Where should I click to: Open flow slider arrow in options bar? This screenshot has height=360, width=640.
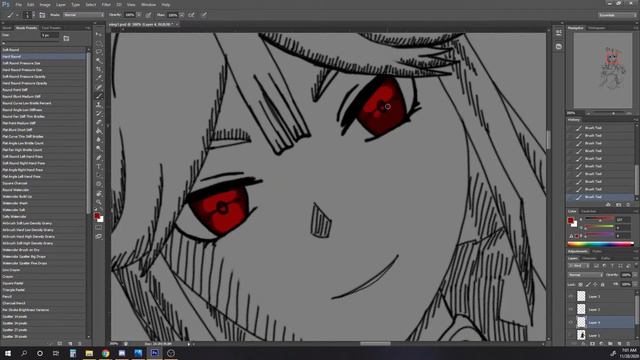tap(182, 15)
